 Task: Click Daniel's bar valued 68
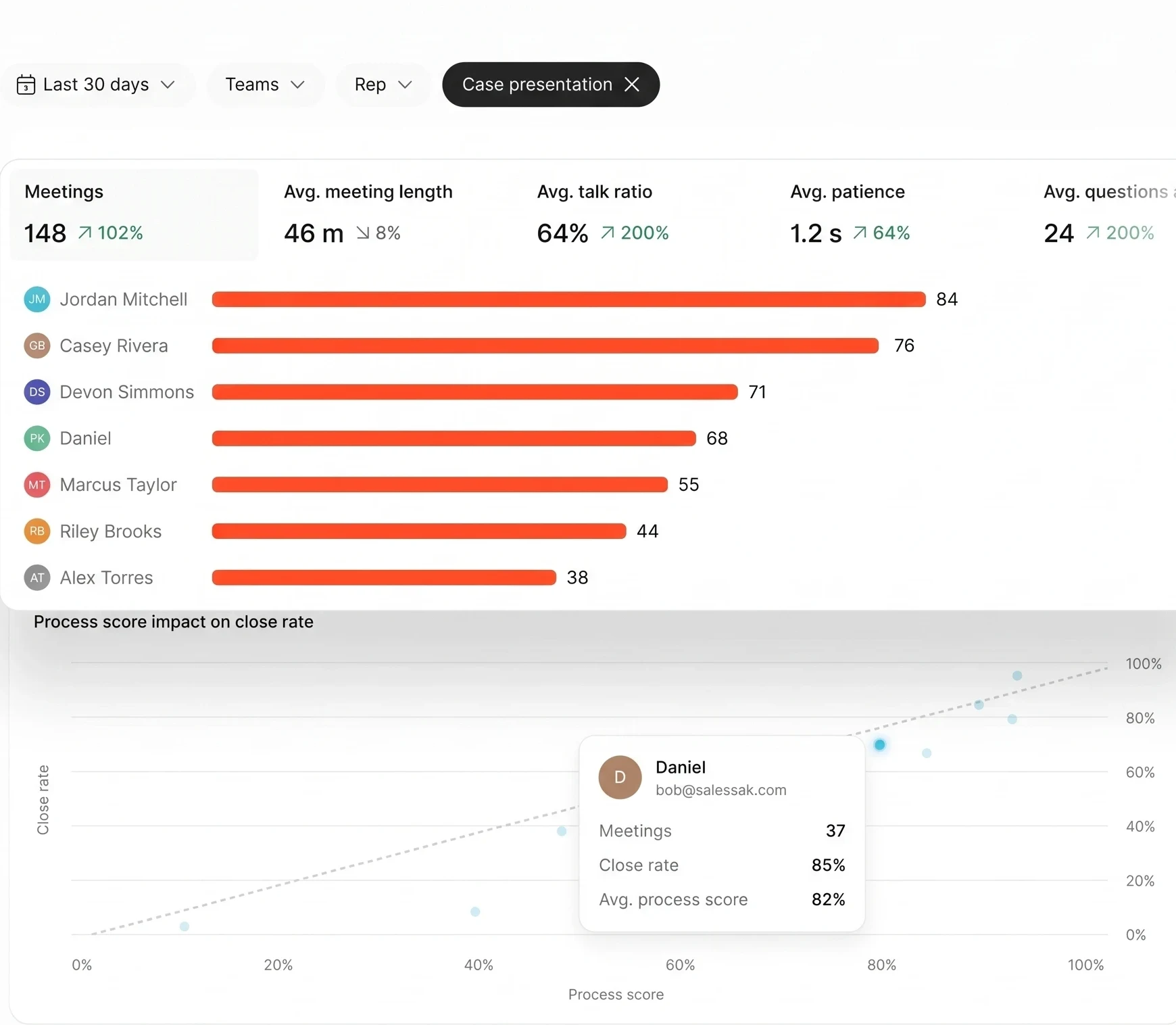point(454,438)
